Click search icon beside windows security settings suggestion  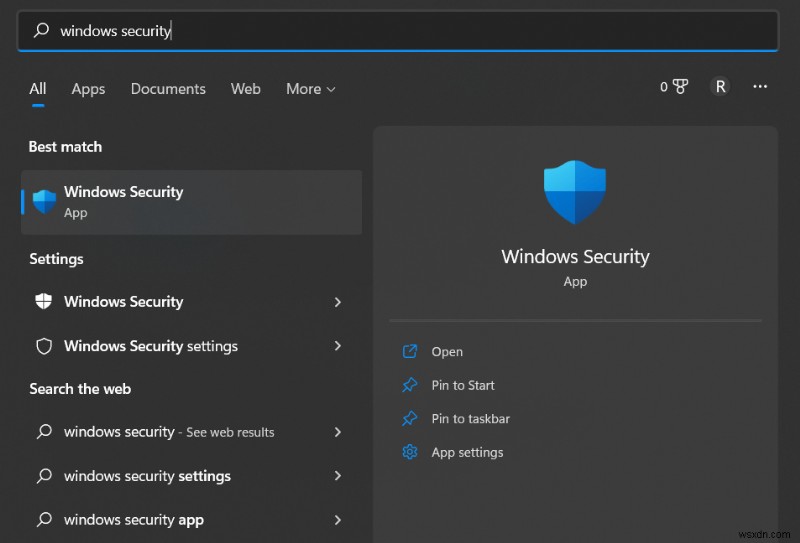44,476
